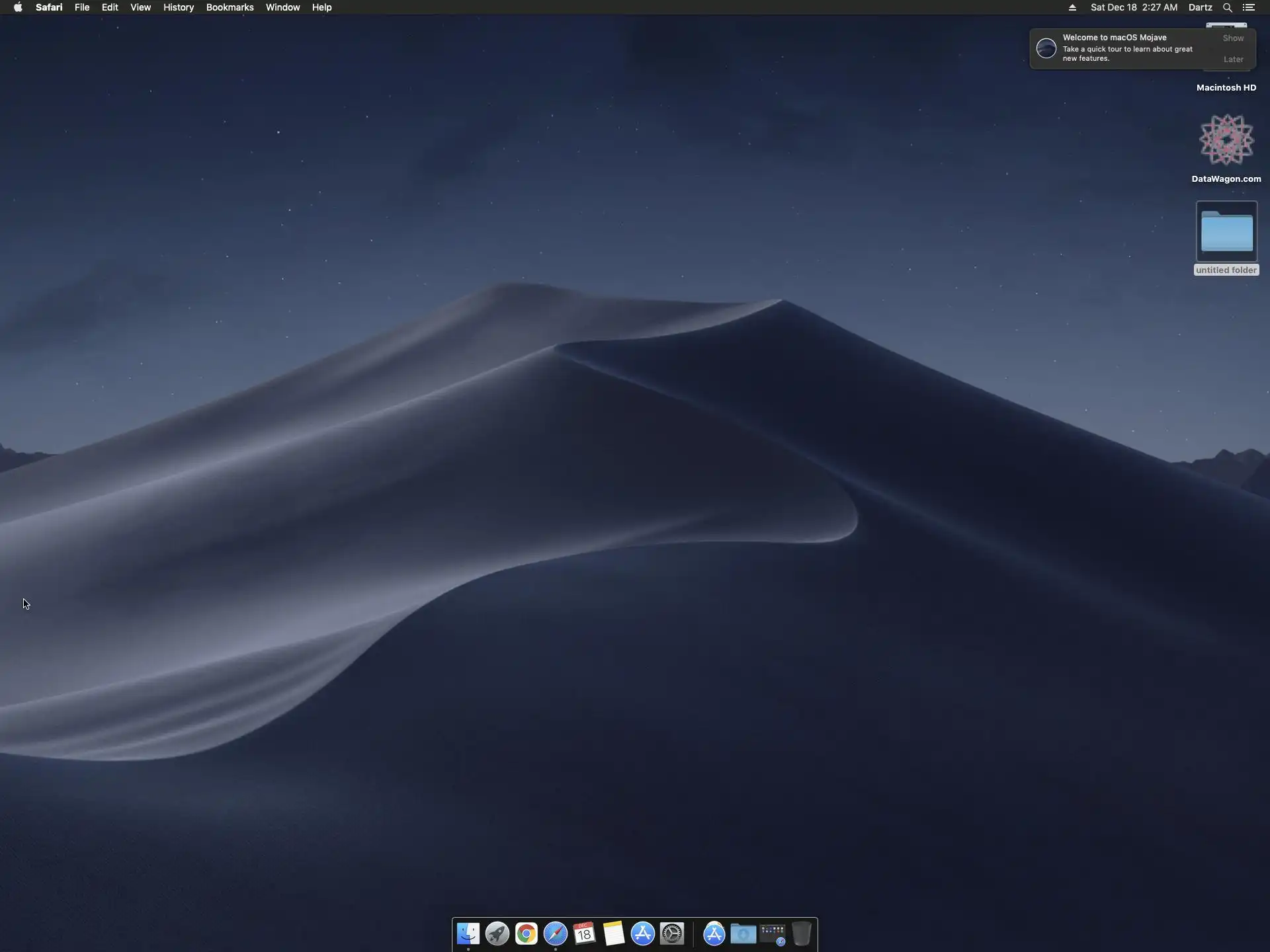Open the History menu
Image resolution: width=1270 pixels, height=952 pixels.
tap(179, 7)
